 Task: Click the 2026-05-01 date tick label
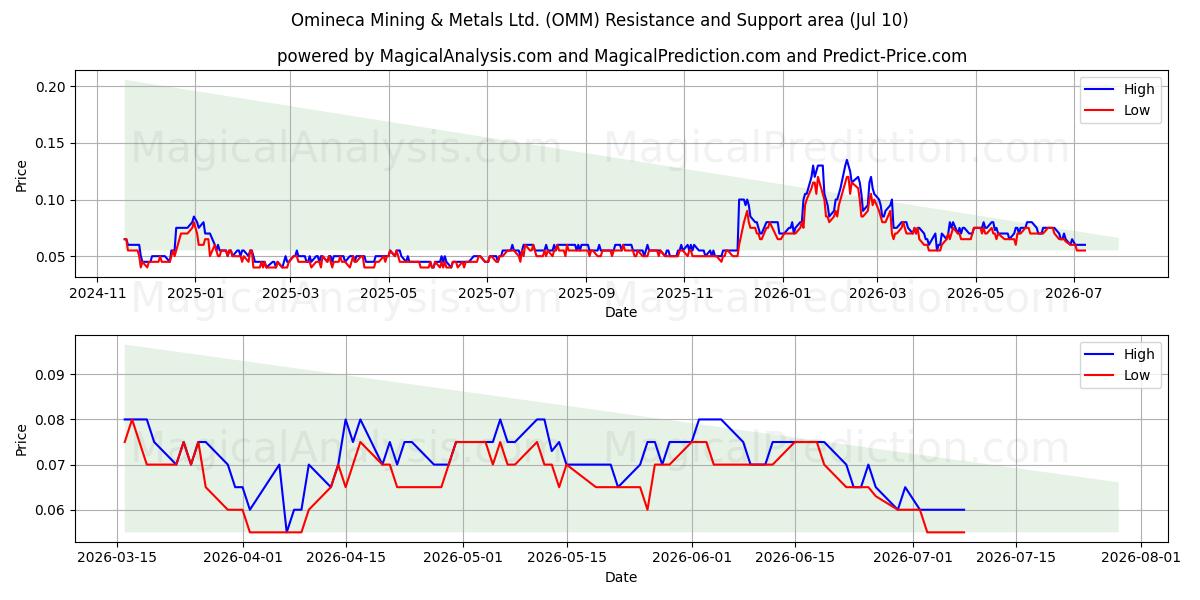click(x=464, y=558)
